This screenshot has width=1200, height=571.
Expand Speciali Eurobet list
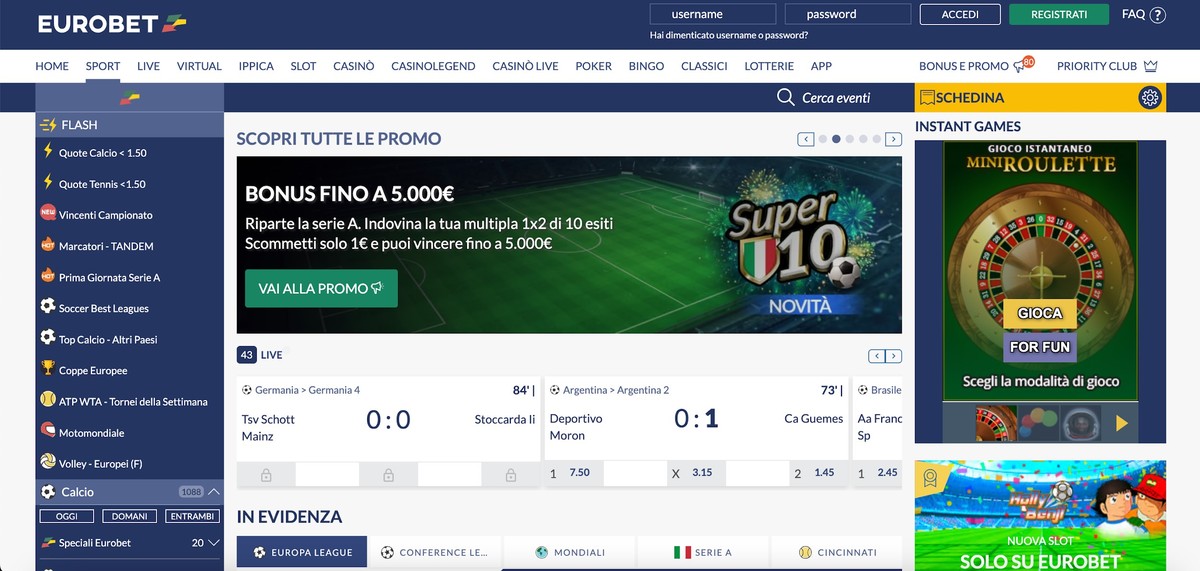[213, 543]
